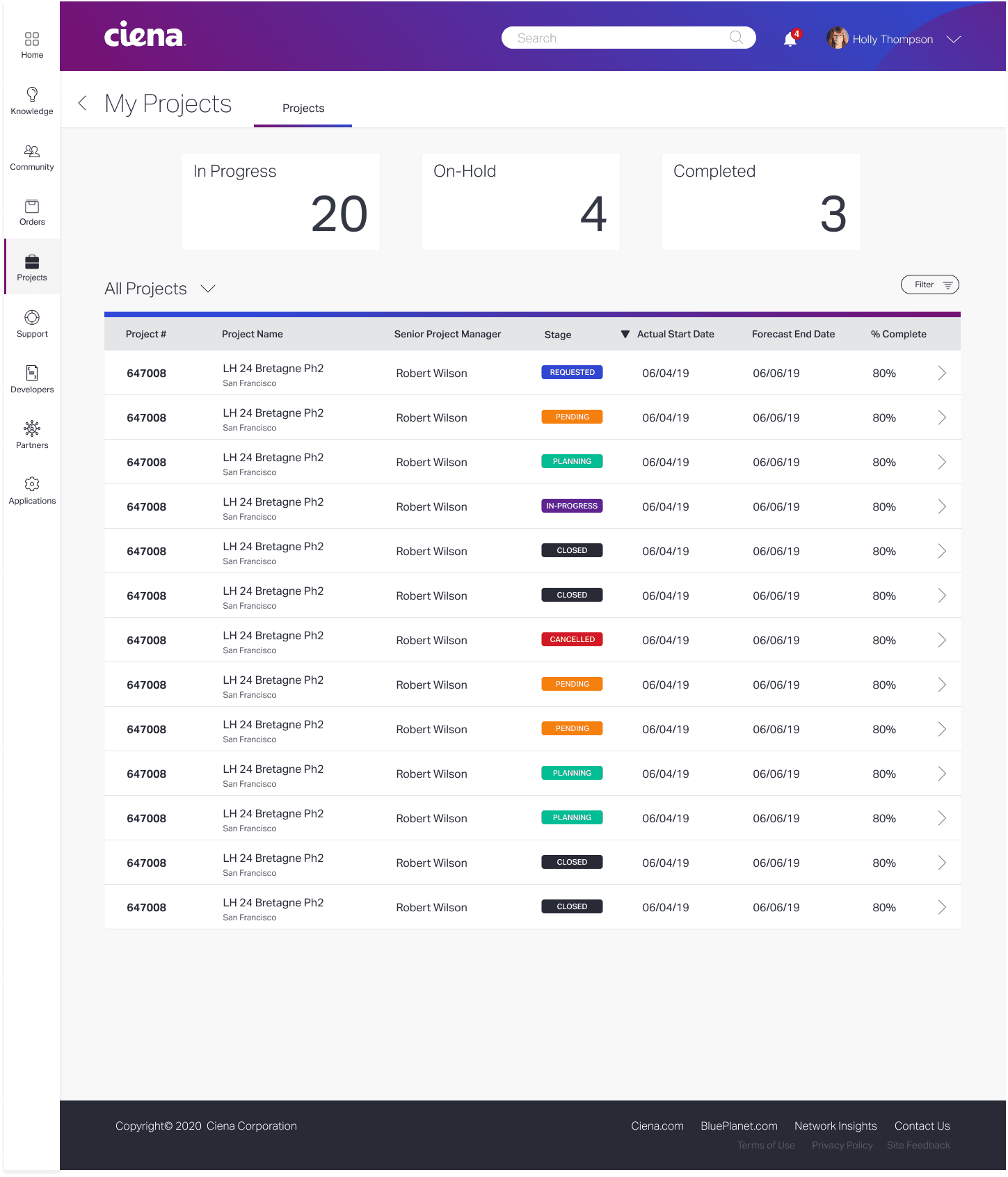Viewport: 1008px width, 1177px height.
Task: Sort by % Complete column
Action: 899,335
